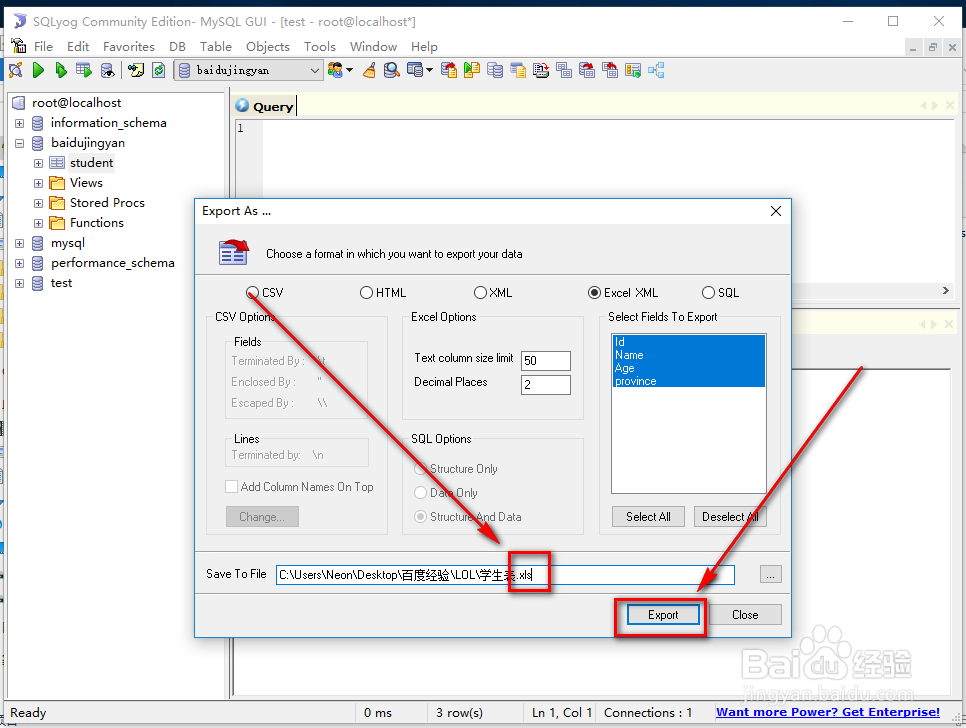Open the Table menu

(x=216, y=46)
